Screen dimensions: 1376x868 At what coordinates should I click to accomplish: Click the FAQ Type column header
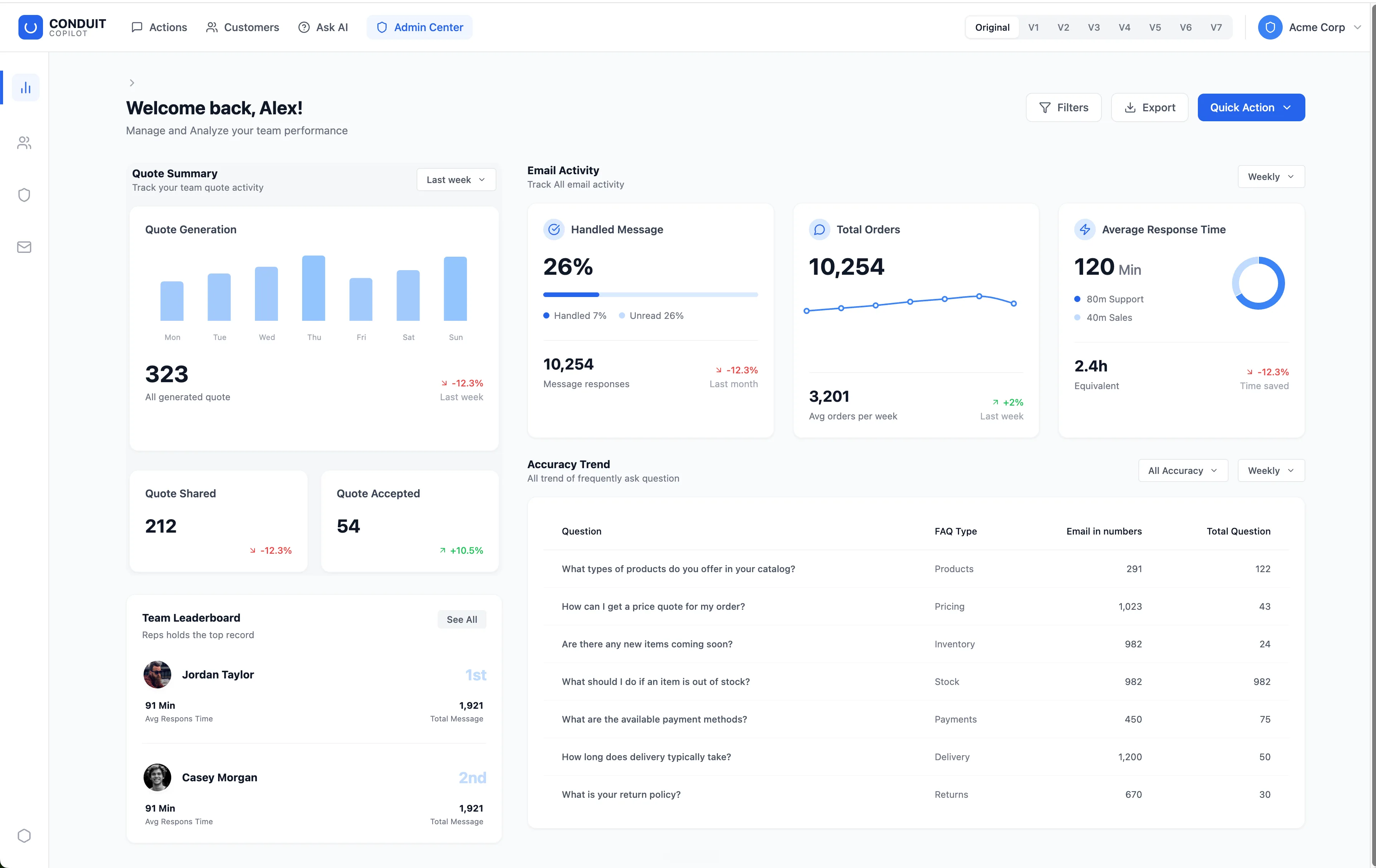pyautogui.click(x=956, y=531)
